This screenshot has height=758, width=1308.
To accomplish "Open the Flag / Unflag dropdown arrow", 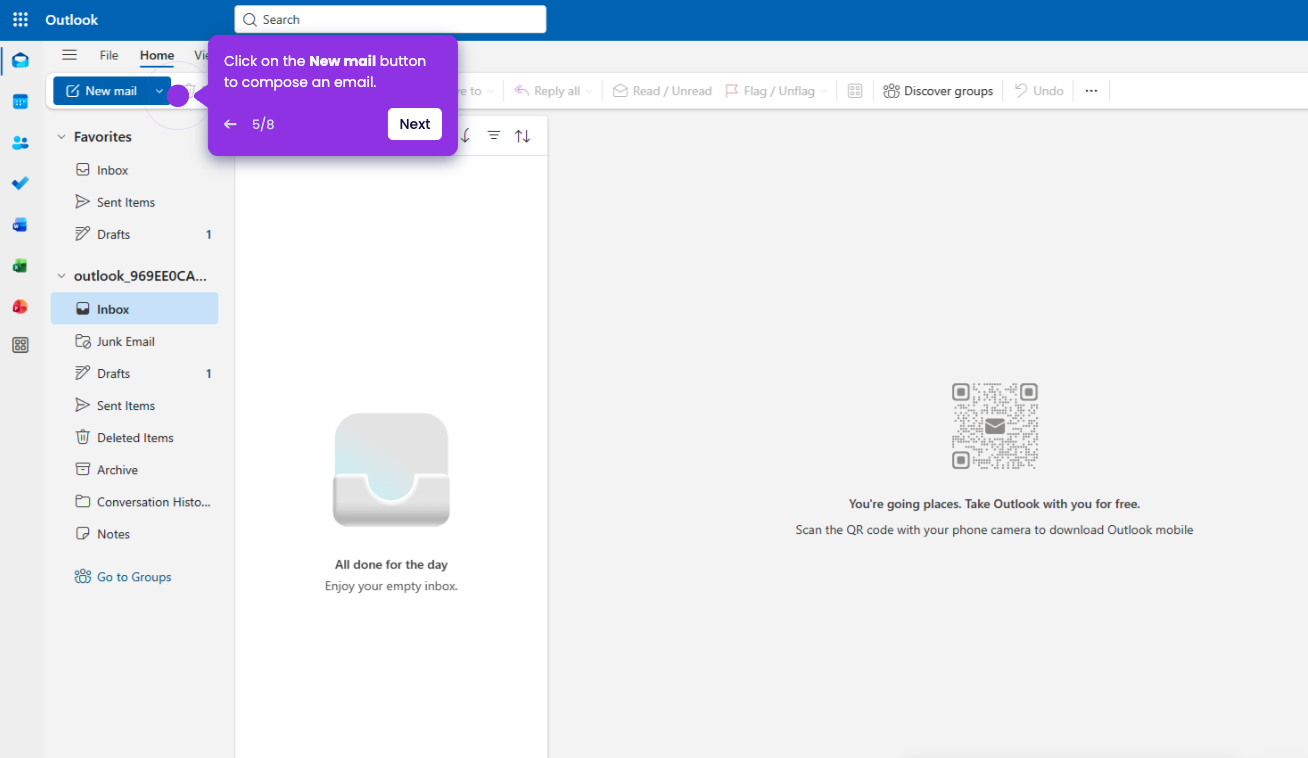I will tap(824, 91).
